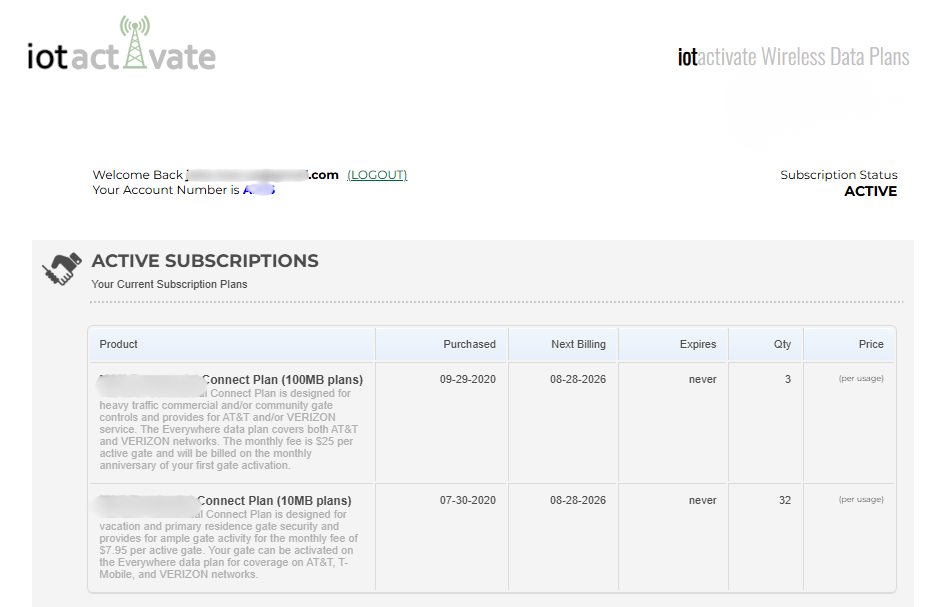This screenshot has width=944, height=607.
Task: Click quantity 32 in 10MB plan row
Action: pos(785,500)
